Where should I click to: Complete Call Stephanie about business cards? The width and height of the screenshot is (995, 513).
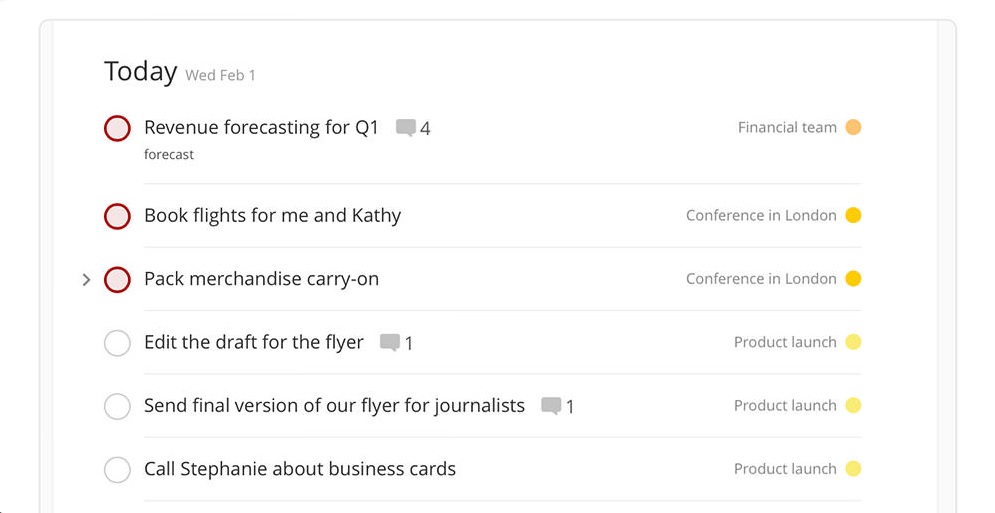tap(117, 470)
